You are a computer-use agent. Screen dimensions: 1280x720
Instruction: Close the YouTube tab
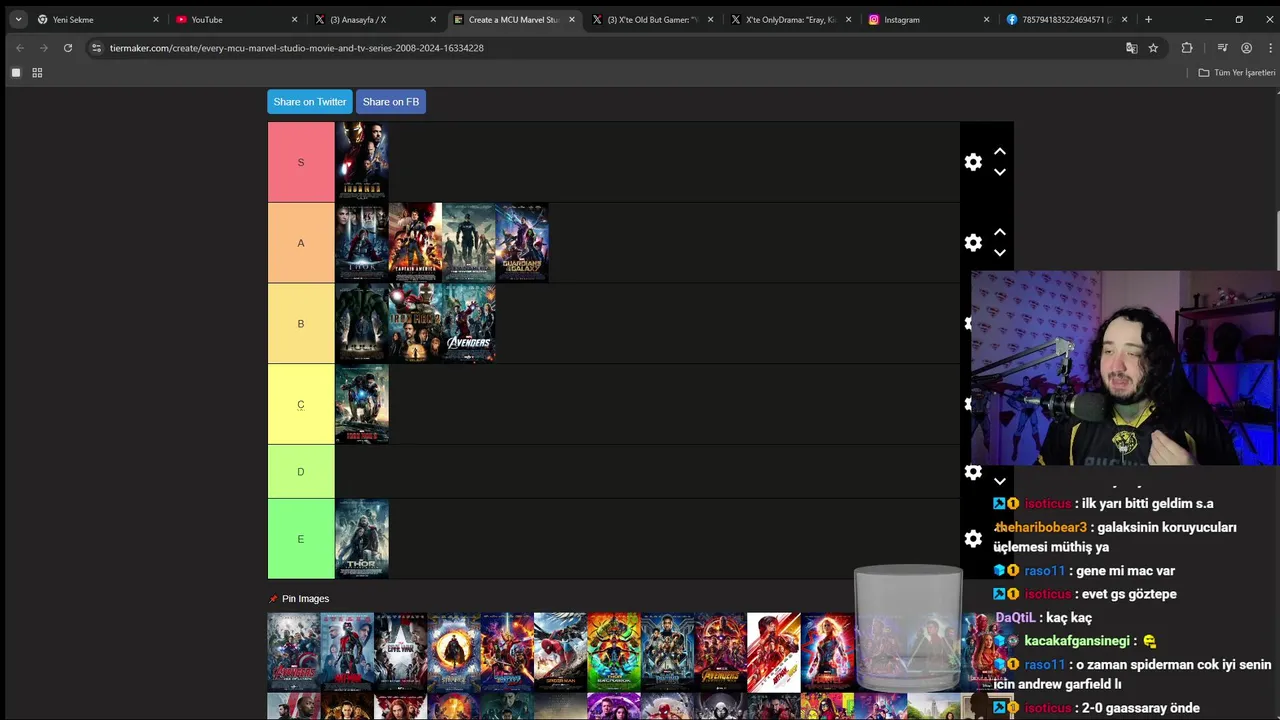coord(294,19)
